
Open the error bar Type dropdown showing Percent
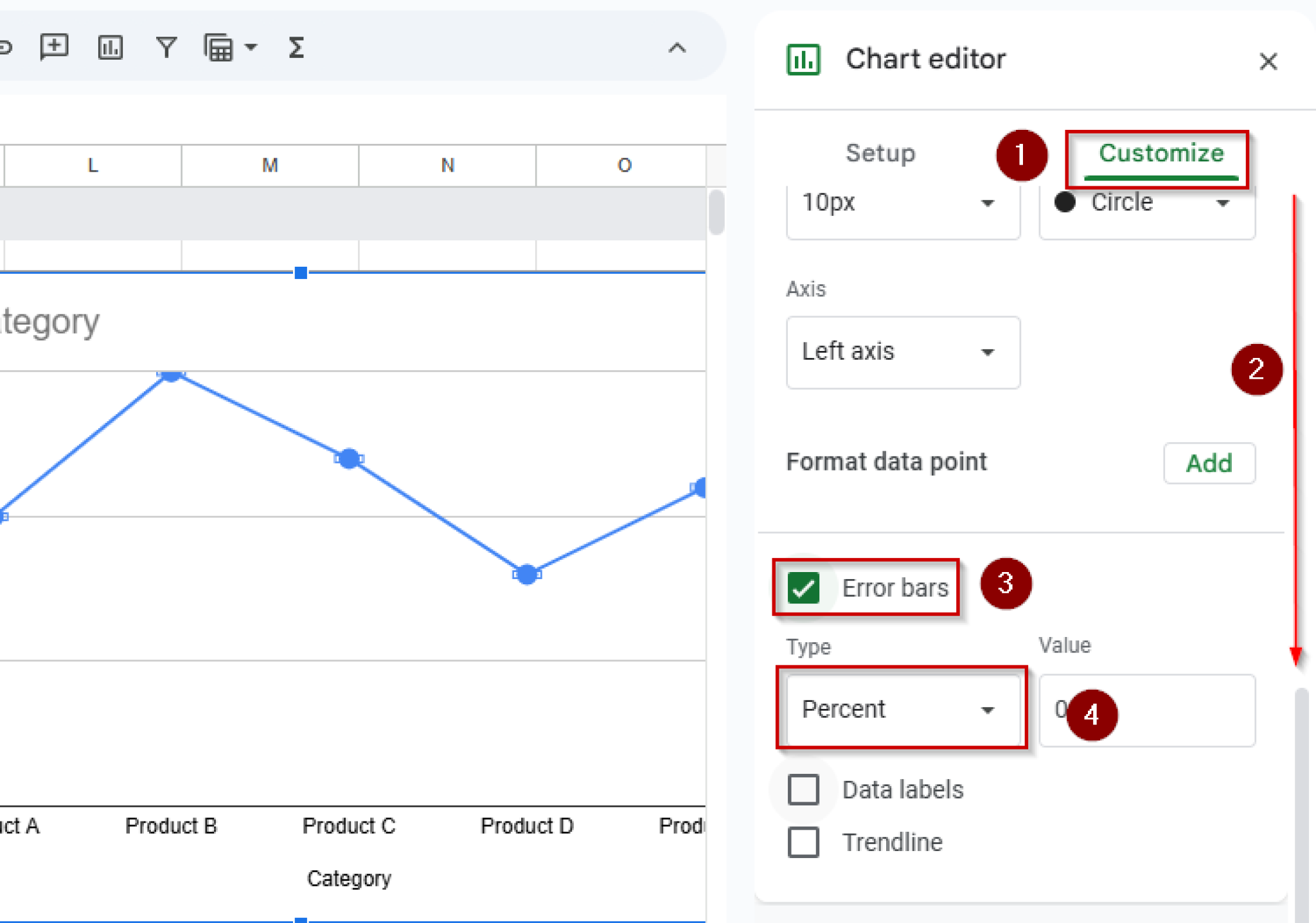[x=902, y=709]
